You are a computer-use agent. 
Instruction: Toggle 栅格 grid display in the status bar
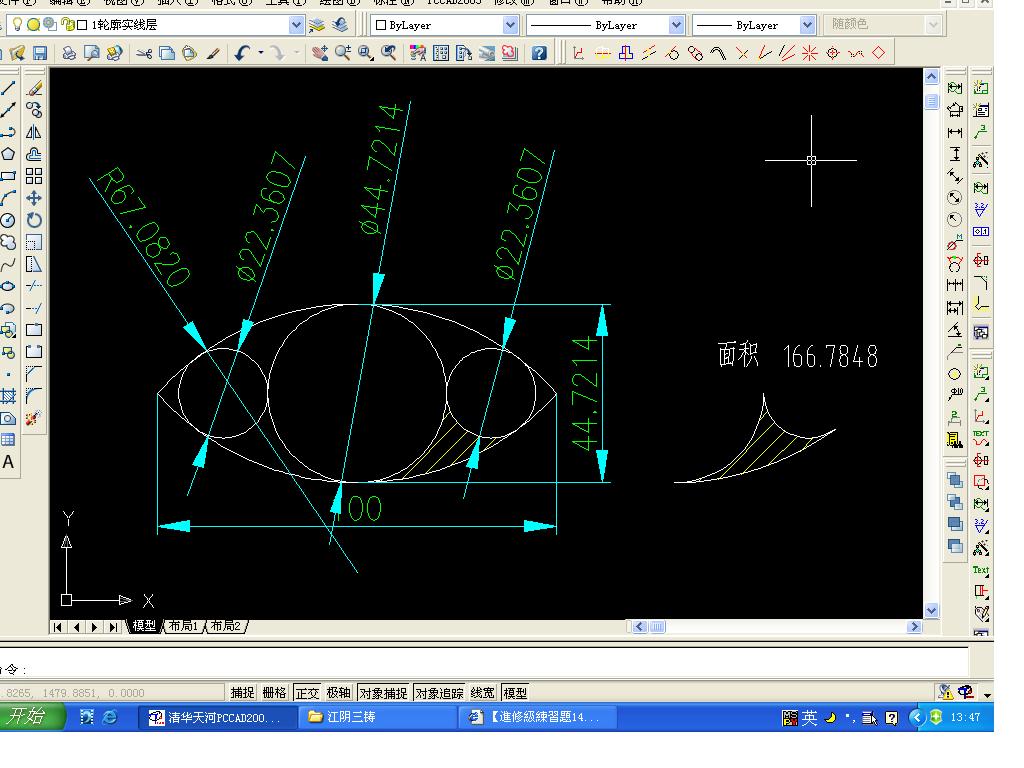[x=274, y=693]
